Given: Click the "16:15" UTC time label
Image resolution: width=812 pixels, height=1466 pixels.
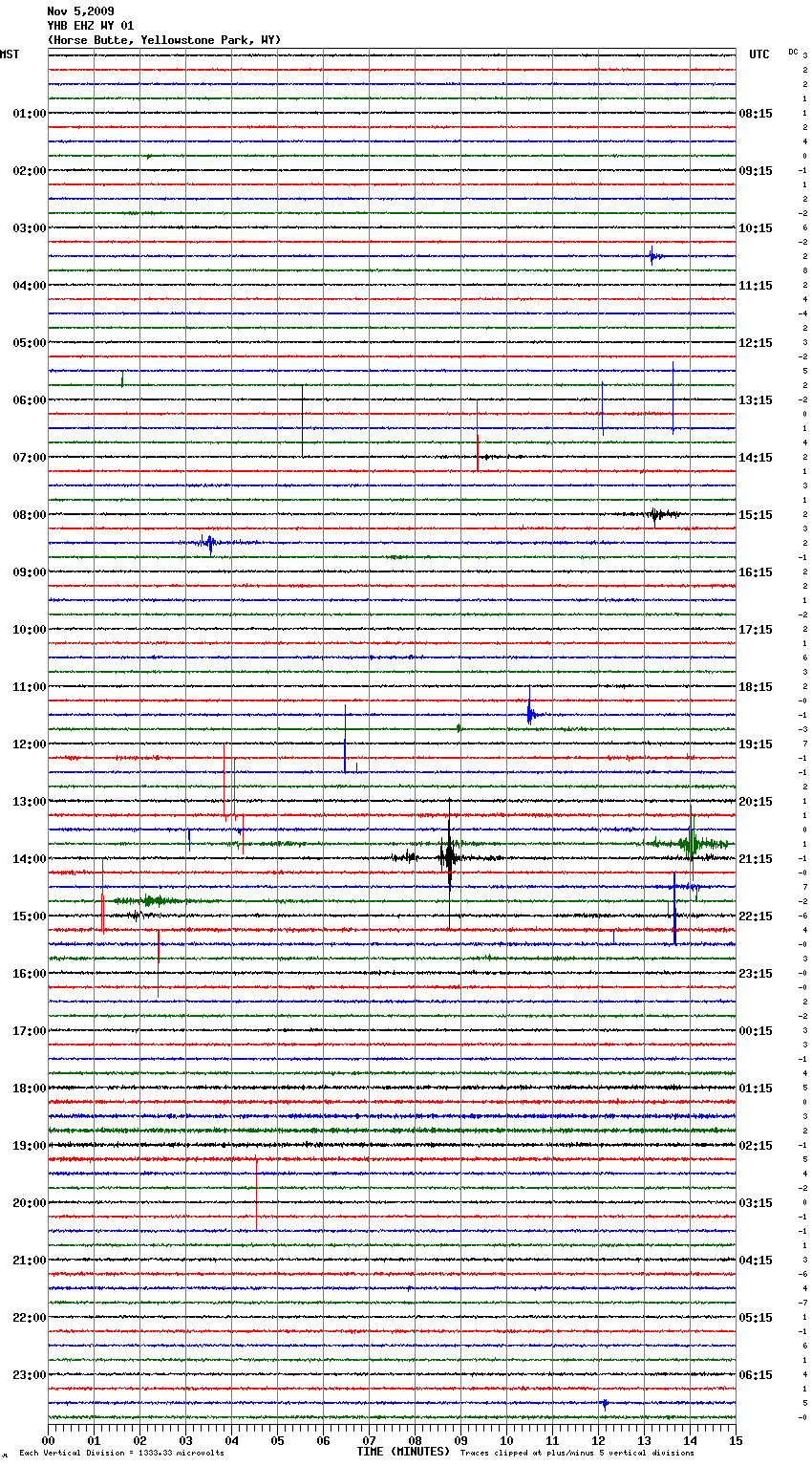Looking at the screenshot, I should pos(756,572).
